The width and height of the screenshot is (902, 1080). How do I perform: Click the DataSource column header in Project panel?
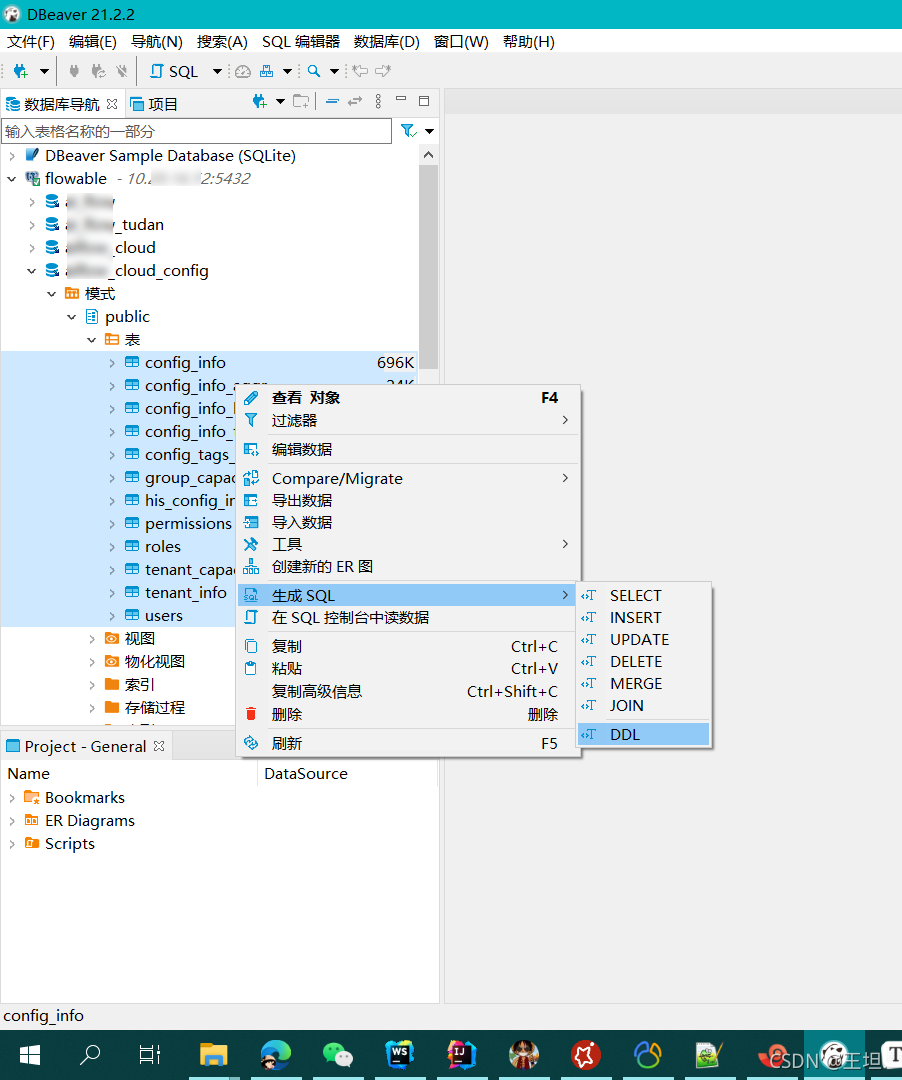tap(306, 773)
